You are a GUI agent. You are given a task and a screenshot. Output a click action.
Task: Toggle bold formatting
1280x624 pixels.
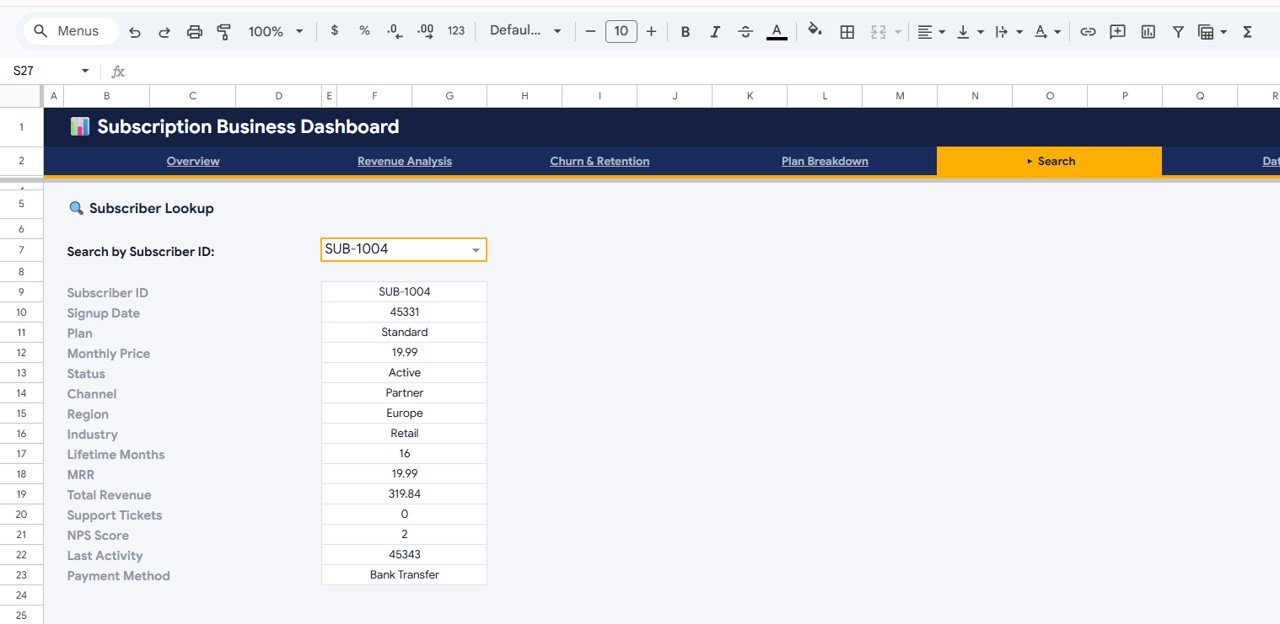[685, 31]
